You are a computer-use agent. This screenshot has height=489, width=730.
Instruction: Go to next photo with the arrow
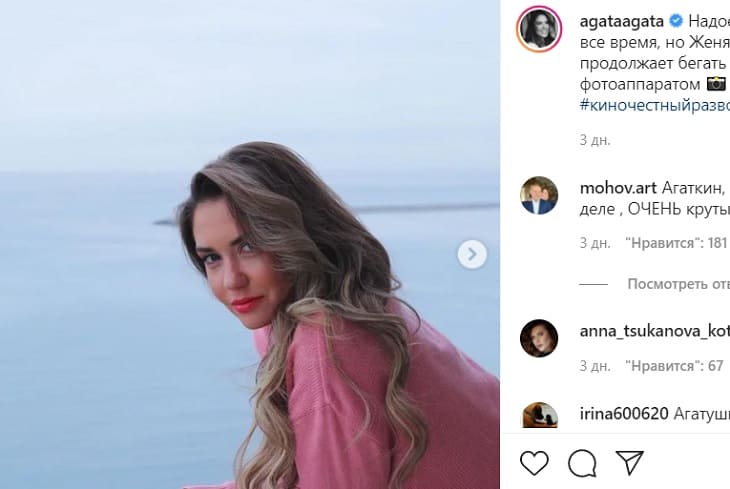click(x=472, y=254)
